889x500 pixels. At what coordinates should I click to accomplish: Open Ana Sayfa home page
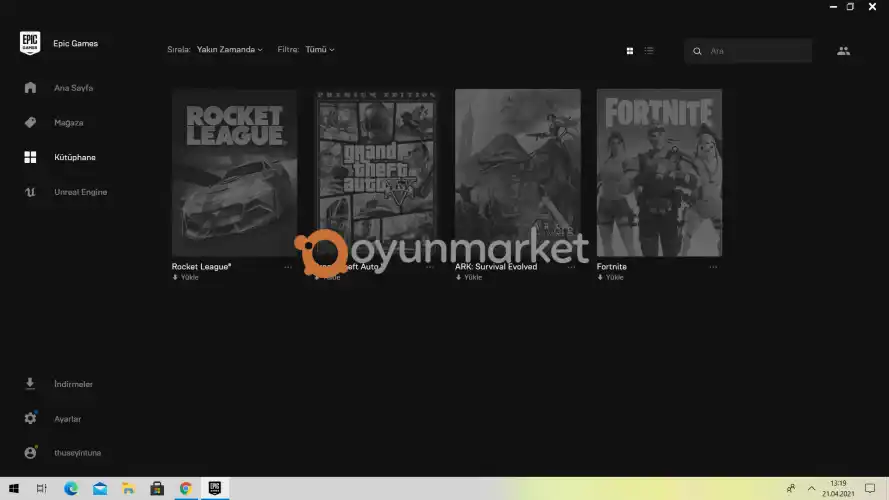[x=73, y=88]
